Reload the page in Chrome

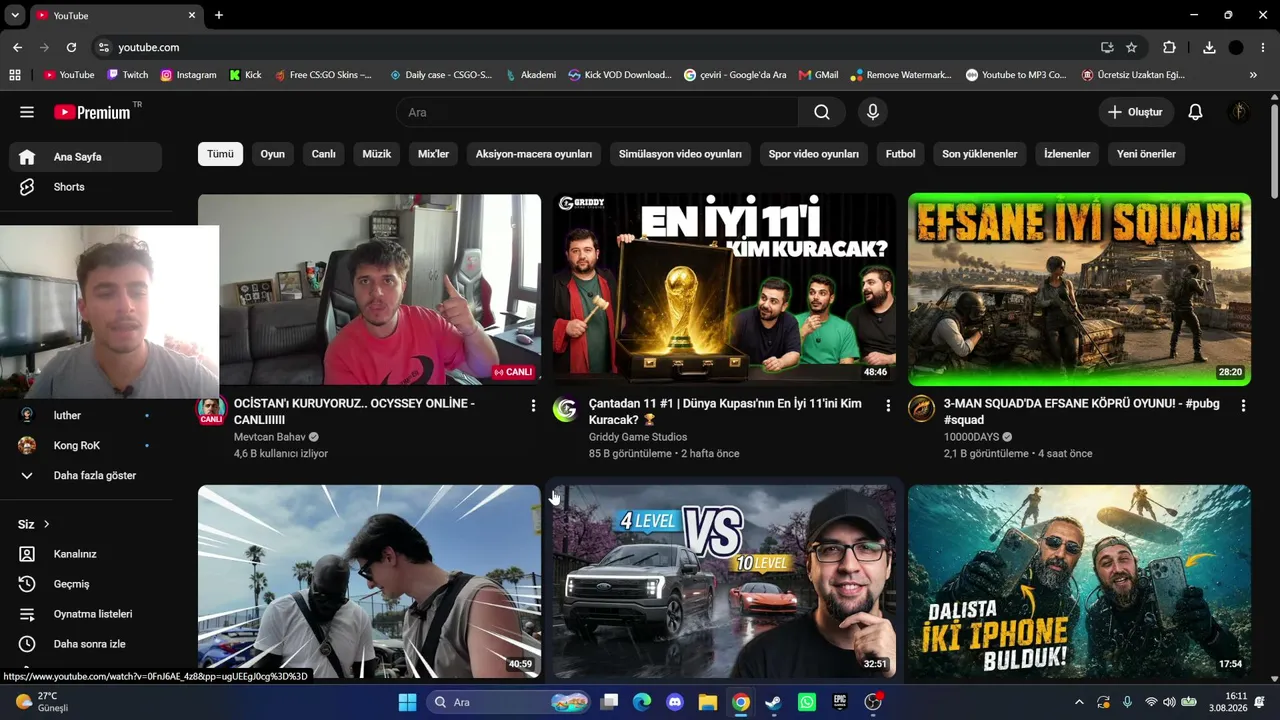[x=71, y=47]
